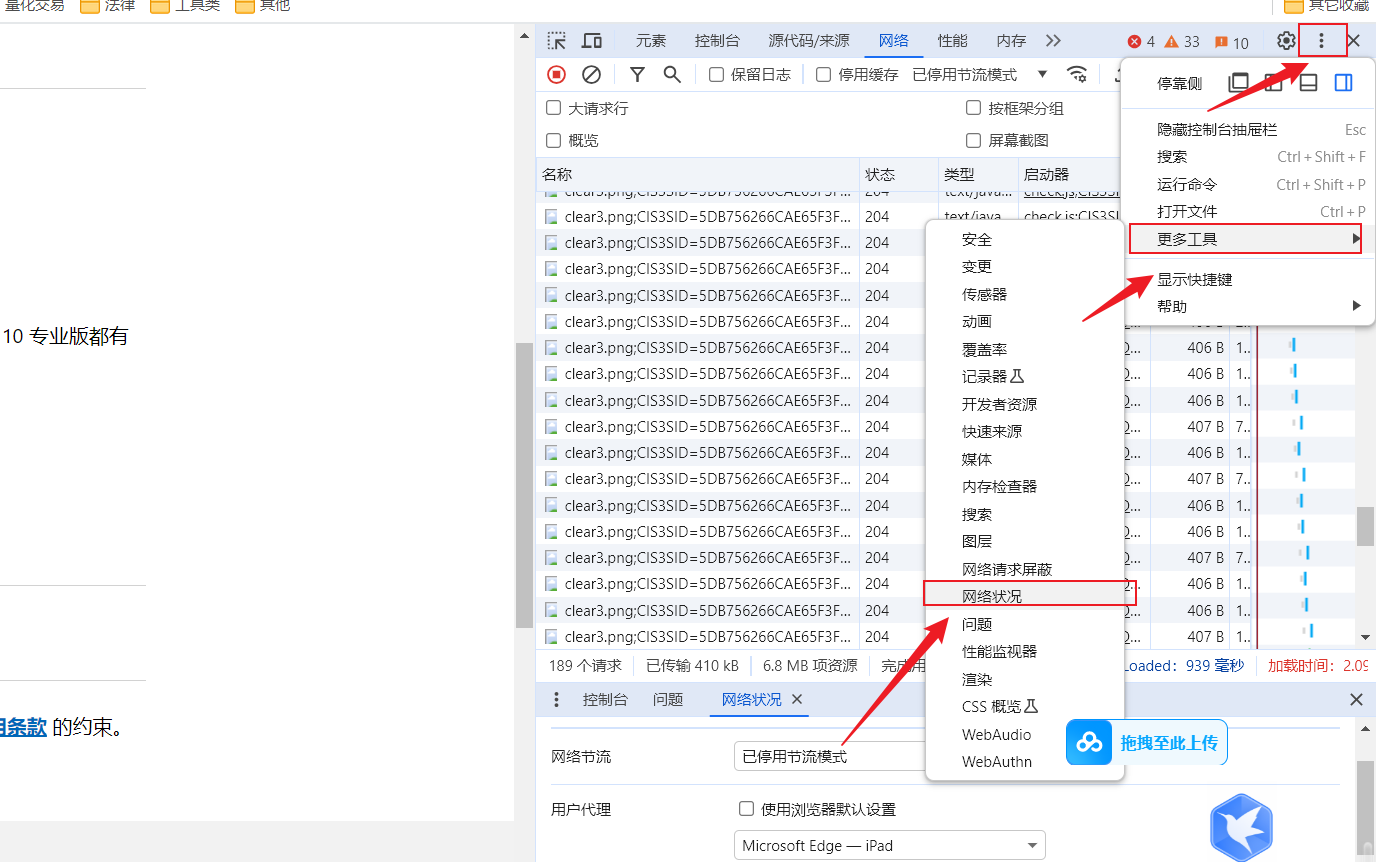Switch to the 内存 tab
The height and width of the screenshot is (862, 1376).
pyautogui.click(x=1011, y=41)
